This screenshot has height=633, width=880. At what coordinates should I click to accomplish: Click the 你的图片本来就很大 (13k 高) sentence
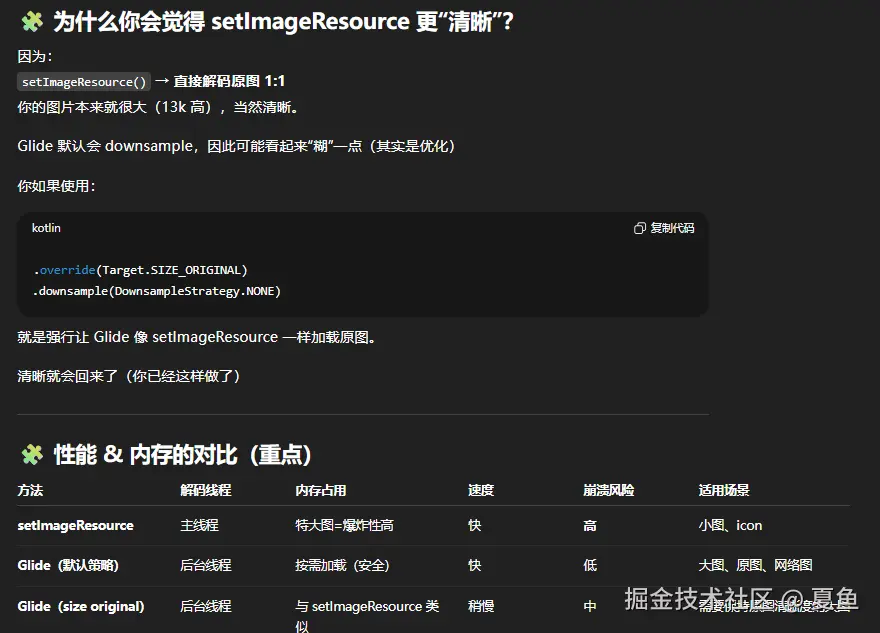click(x=158, y=107)
